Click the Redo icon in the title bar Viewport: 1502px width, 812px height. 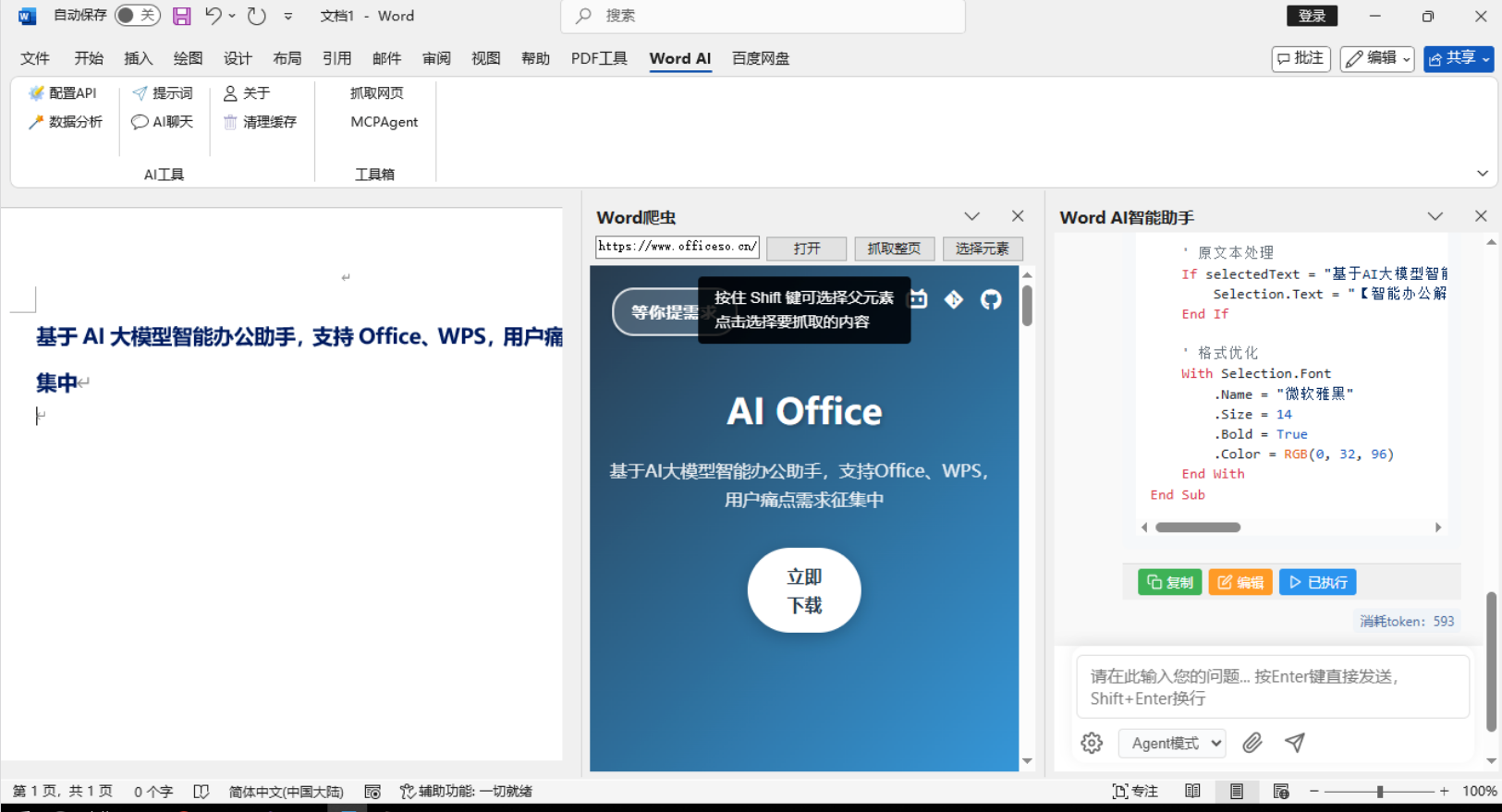point(257,16)
